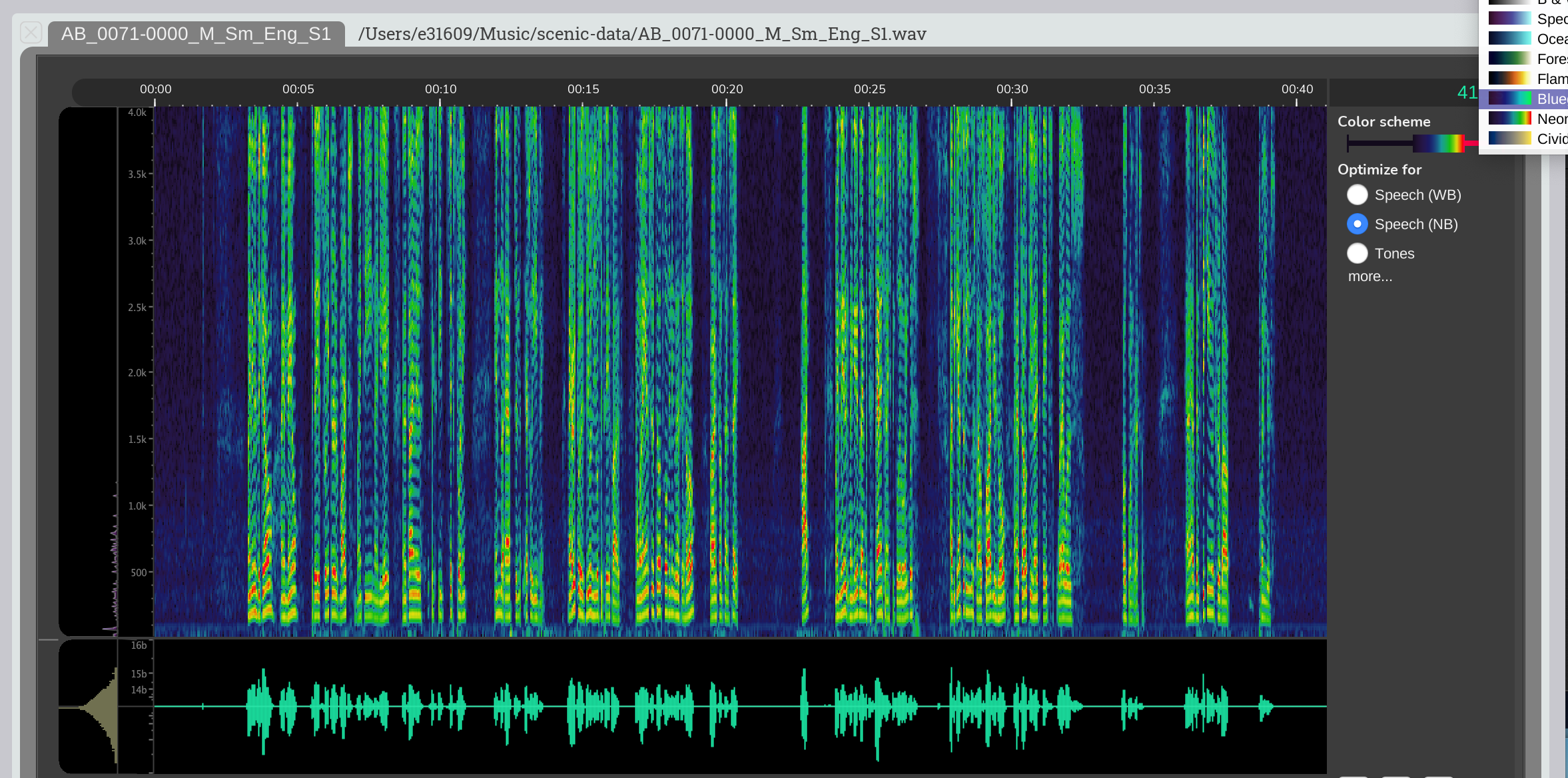Select the Tones optimization option

pyautogui.click(x=1357, y=253)
